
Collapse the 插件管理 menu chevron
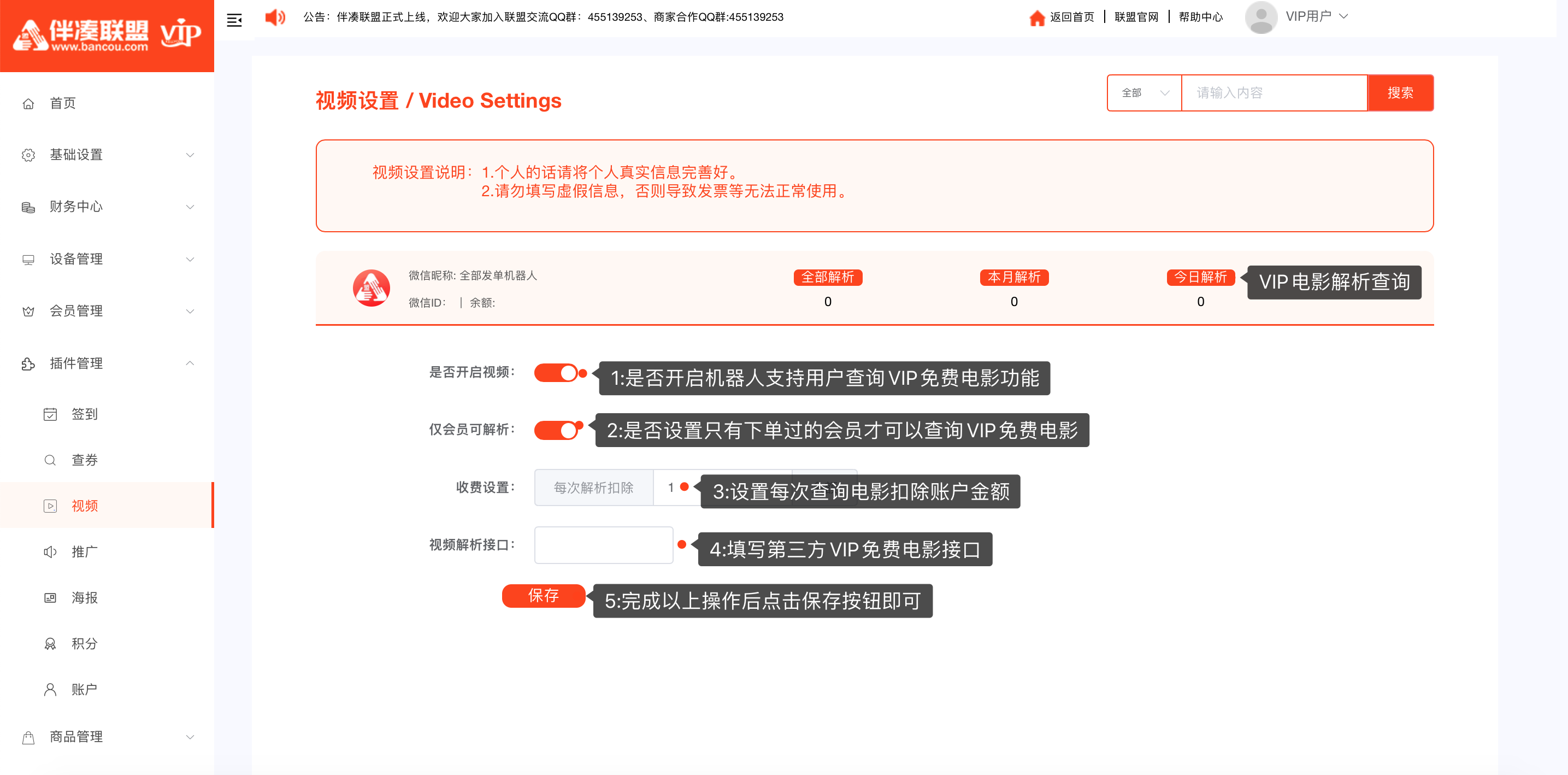tap(190, 363)
